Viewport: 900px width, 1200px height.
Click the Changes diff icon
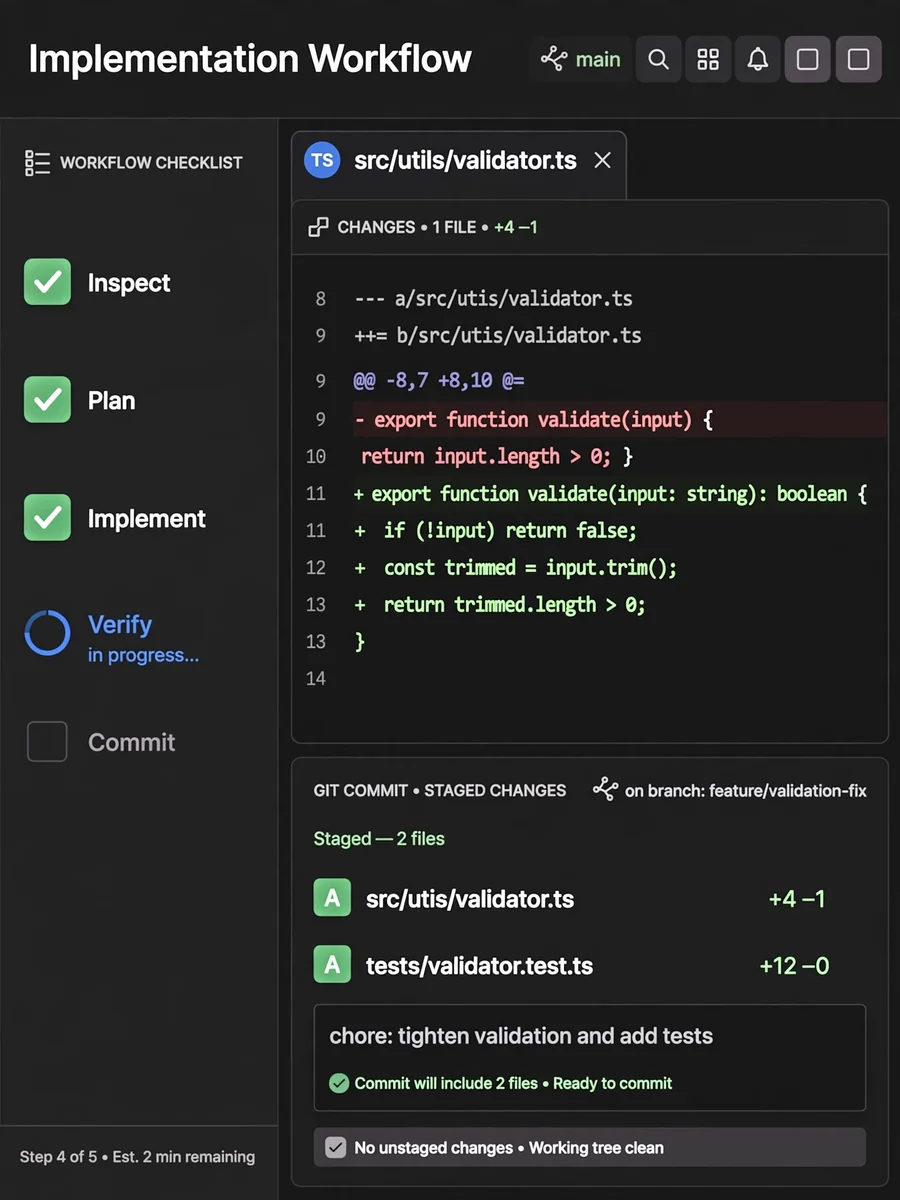coord(318,227)
